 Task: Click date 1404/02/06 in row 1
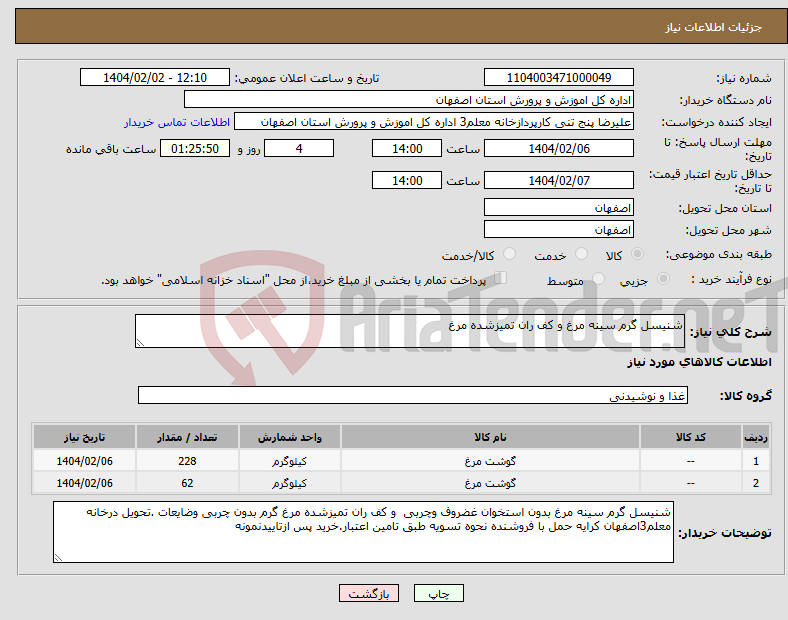[x=84, y=461]
